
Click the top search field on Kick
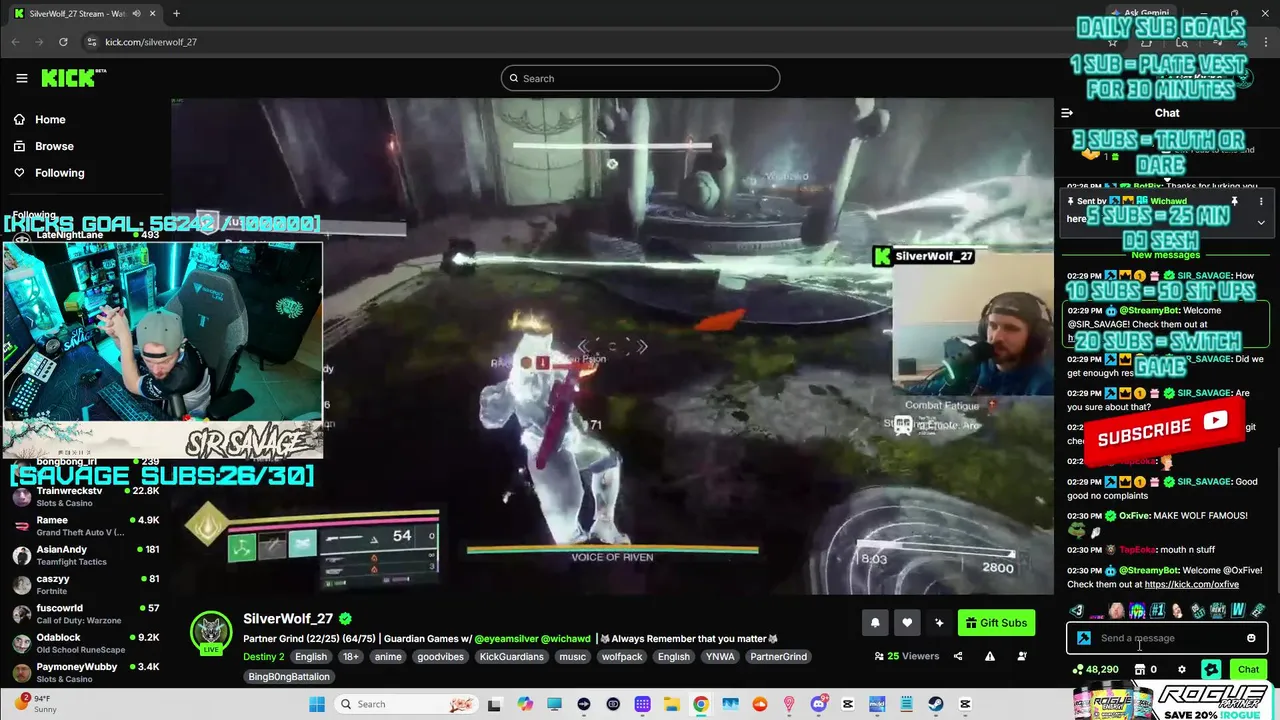click(x=640, y=78)
